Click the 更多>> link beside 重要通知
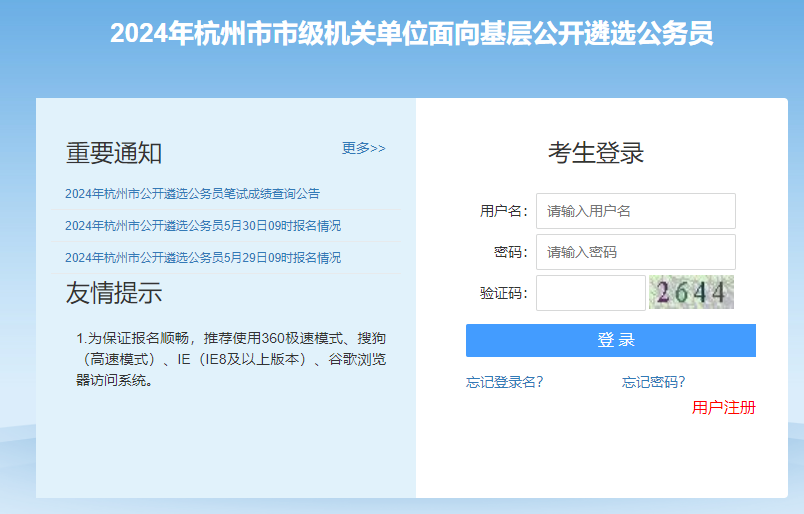Image resolution: width=804 pixels, height=514 pixels. (x=363, y=148)
